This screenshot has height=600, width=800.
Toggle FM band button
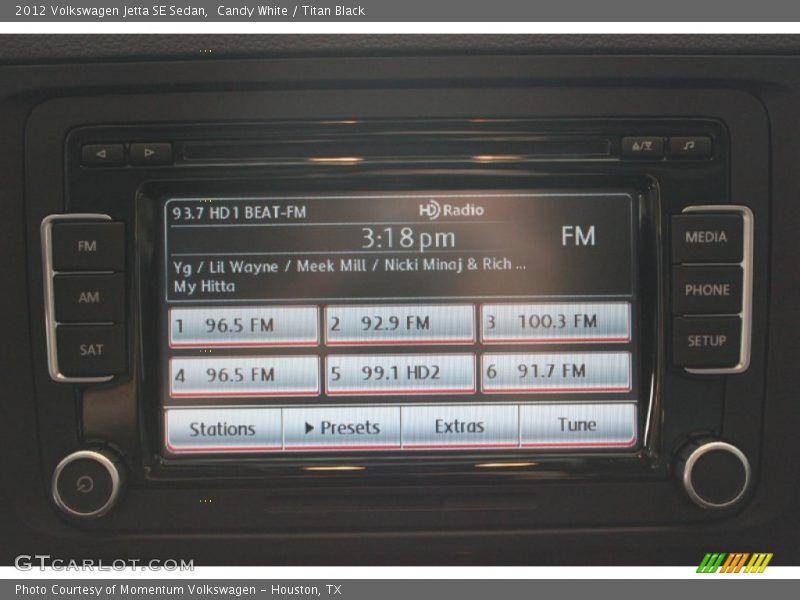click(87, 245)
